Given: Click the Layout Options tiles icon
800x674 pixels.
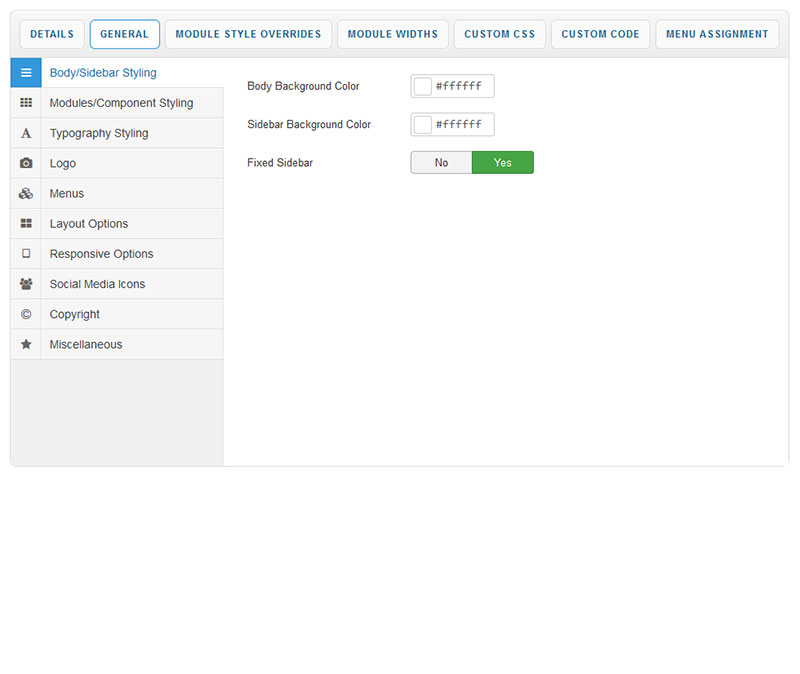Looking at the screenshot, I should 26,224.
